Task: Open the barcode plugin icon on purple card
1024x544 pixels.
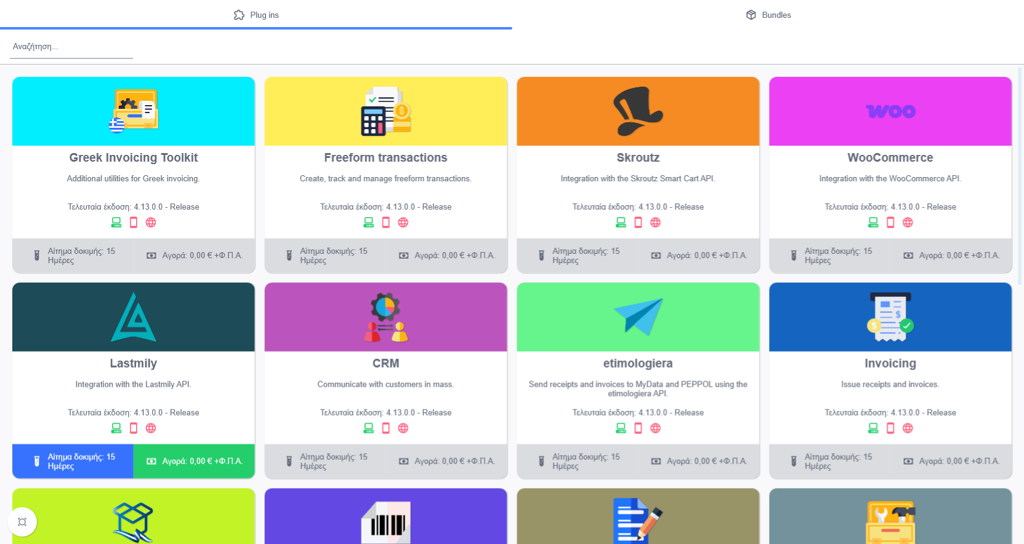Action: [x=386, y=522]
